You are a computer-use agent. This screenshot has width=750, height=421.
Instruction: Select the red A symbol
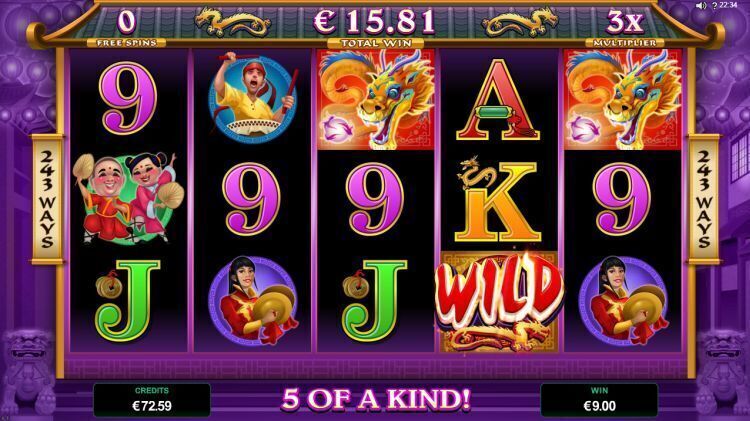(x=498, y=100)
